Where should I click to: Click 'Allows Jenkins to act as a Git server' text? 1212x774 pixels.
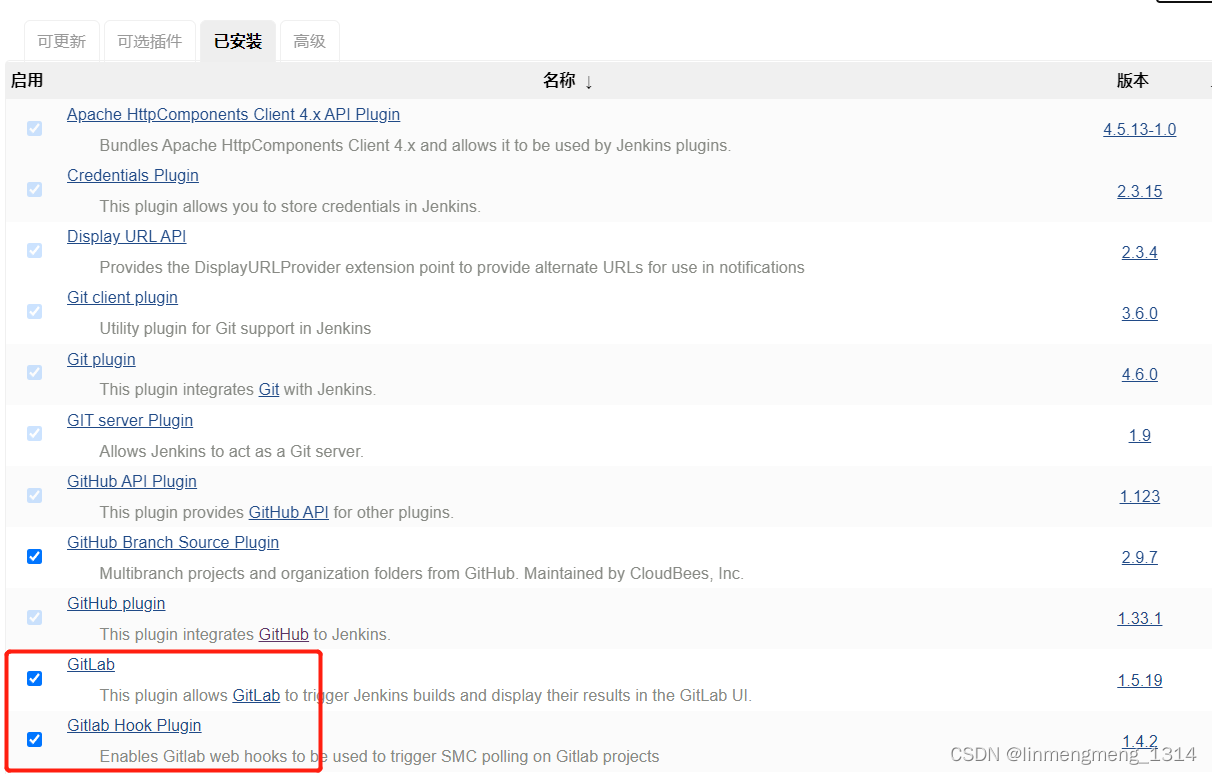(231, 452)
